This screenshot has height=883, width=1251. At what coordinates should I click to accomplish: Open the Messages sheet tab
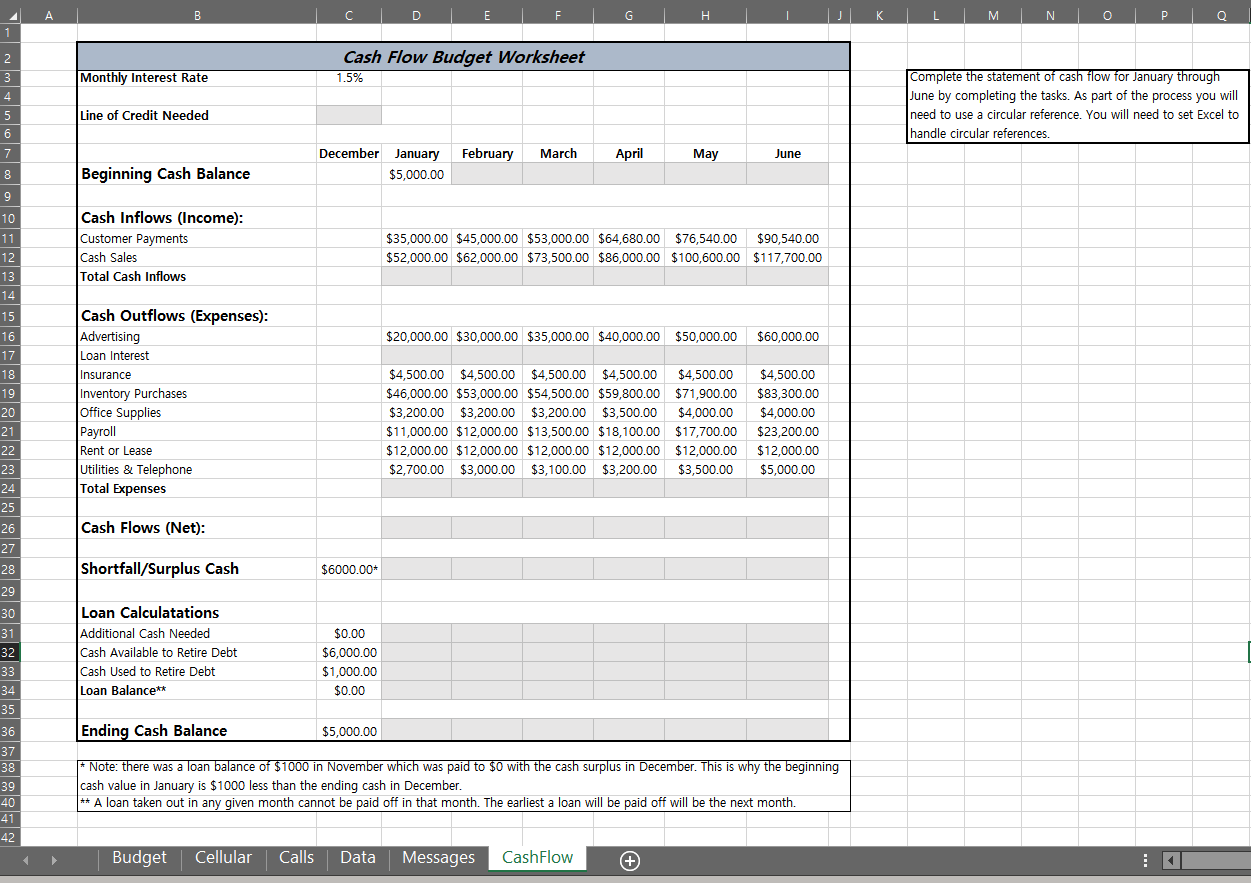click(438, 858)
